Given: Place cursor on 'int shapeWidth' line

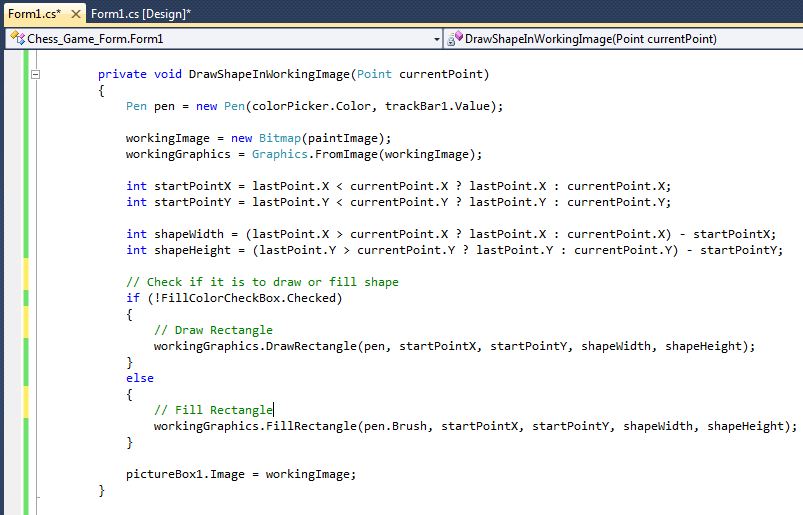Looking at the screenshot, I should click(451, 234).
